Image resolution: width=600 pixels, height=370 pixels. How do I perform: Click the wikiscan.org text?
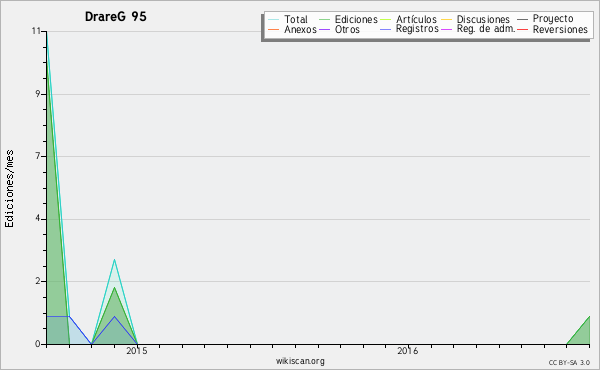(300, 361)
